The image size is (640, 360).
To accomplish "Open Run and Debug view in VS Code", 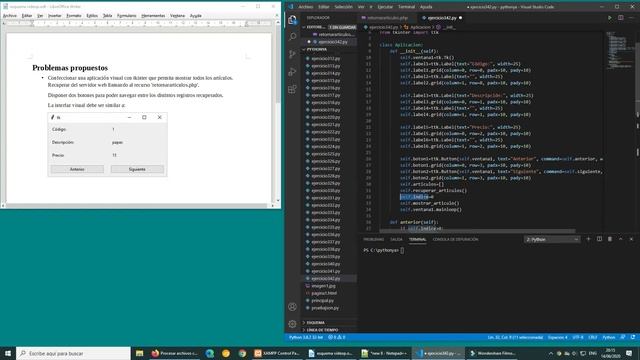I will (x=292, y=72).
